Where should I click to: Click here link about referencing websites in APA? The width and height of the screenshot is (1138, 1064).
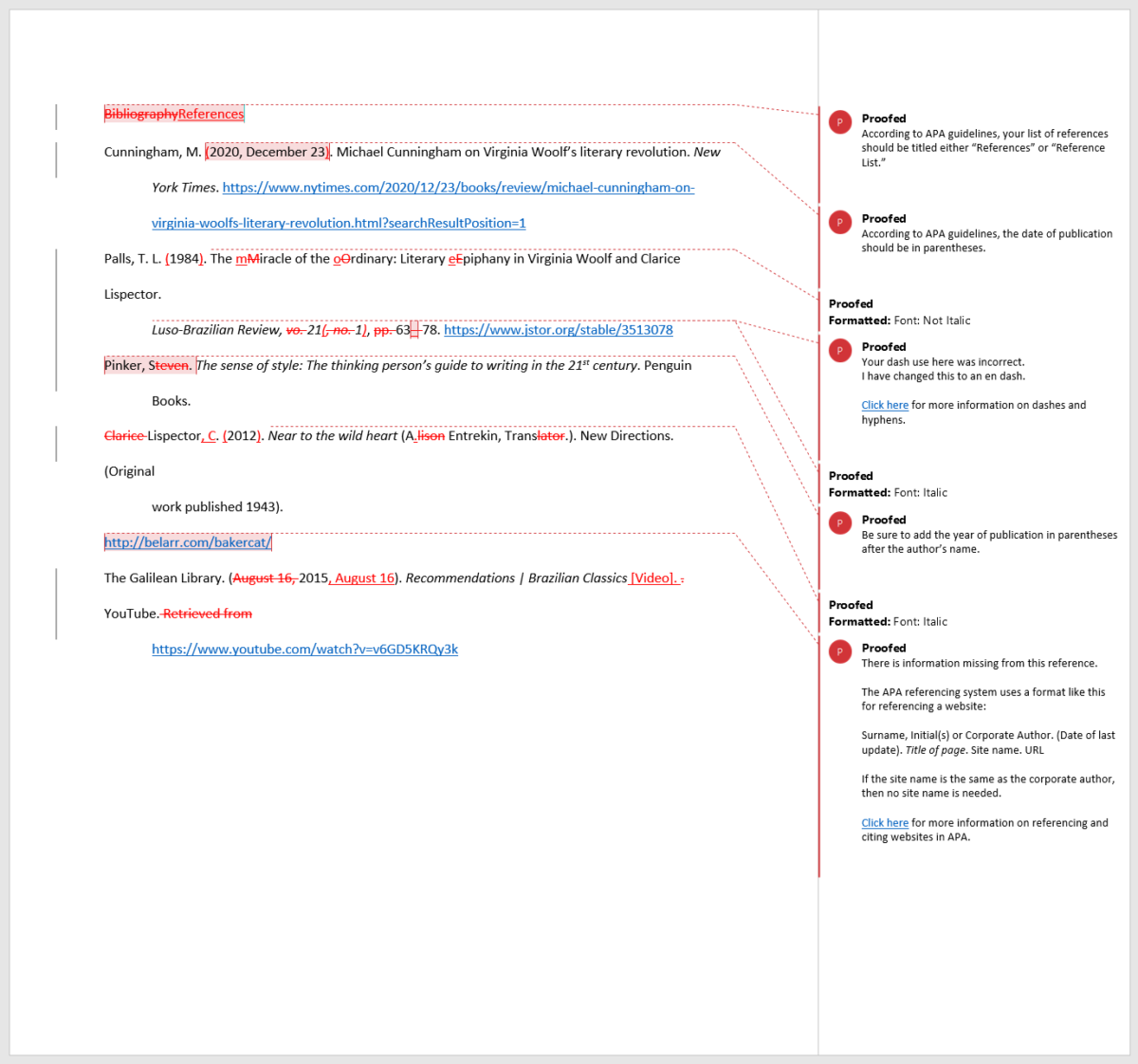point(884,823)
